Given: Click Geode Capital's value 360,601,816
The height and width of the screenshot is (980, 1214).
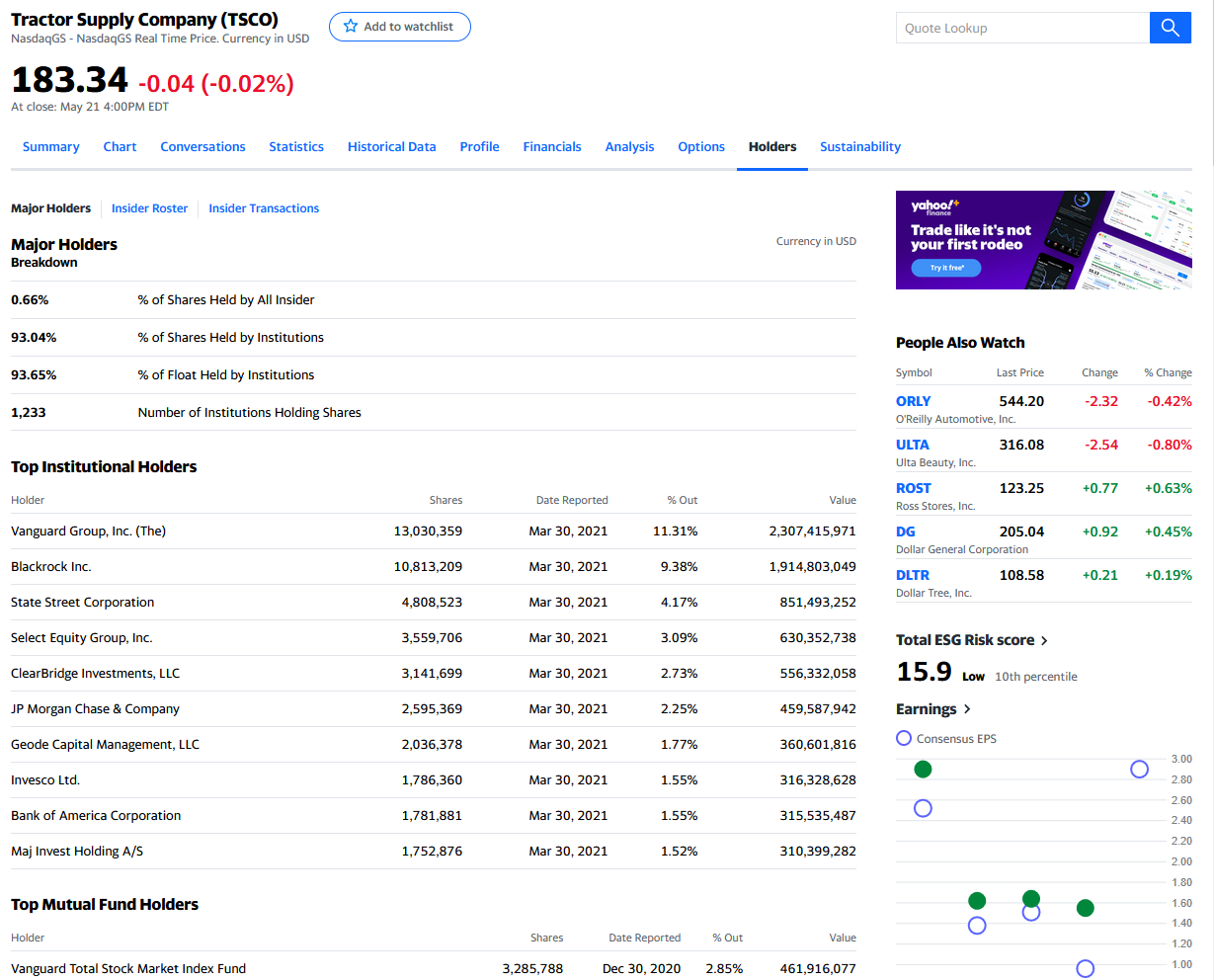Looking at the screenshot, I should click(x=818, y=744).
